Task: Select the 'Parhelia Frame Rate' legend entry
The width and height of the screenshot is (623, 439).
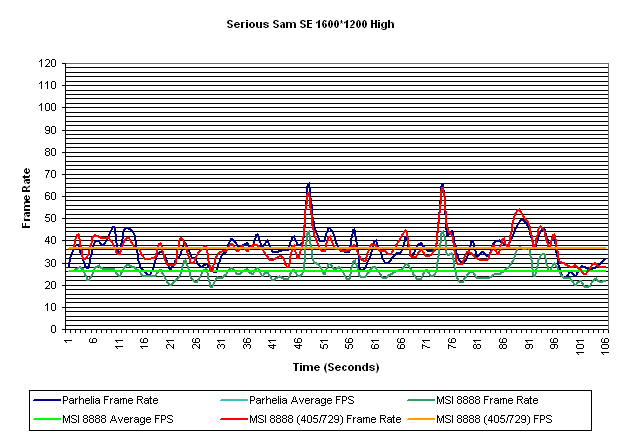Action: coord(109,401)
